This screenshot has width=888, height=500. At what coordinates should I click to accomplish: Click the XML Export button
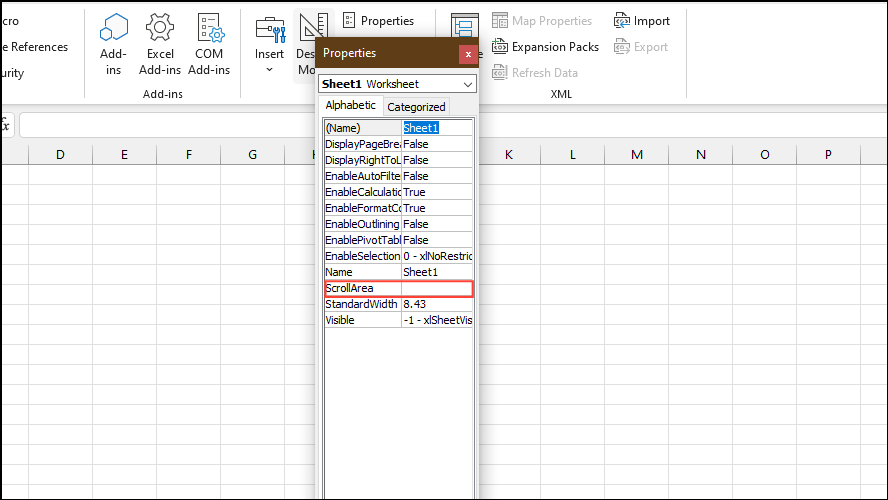pyautogui.click(x=641, y=47)
